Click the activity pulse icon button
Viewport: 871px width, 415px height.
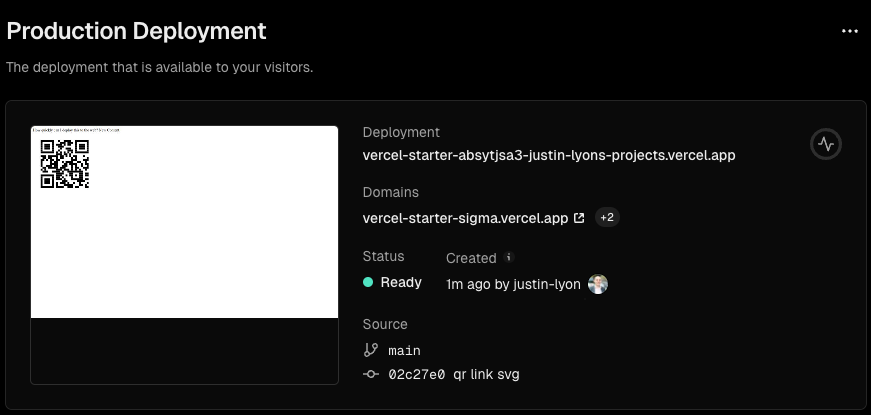826,144
